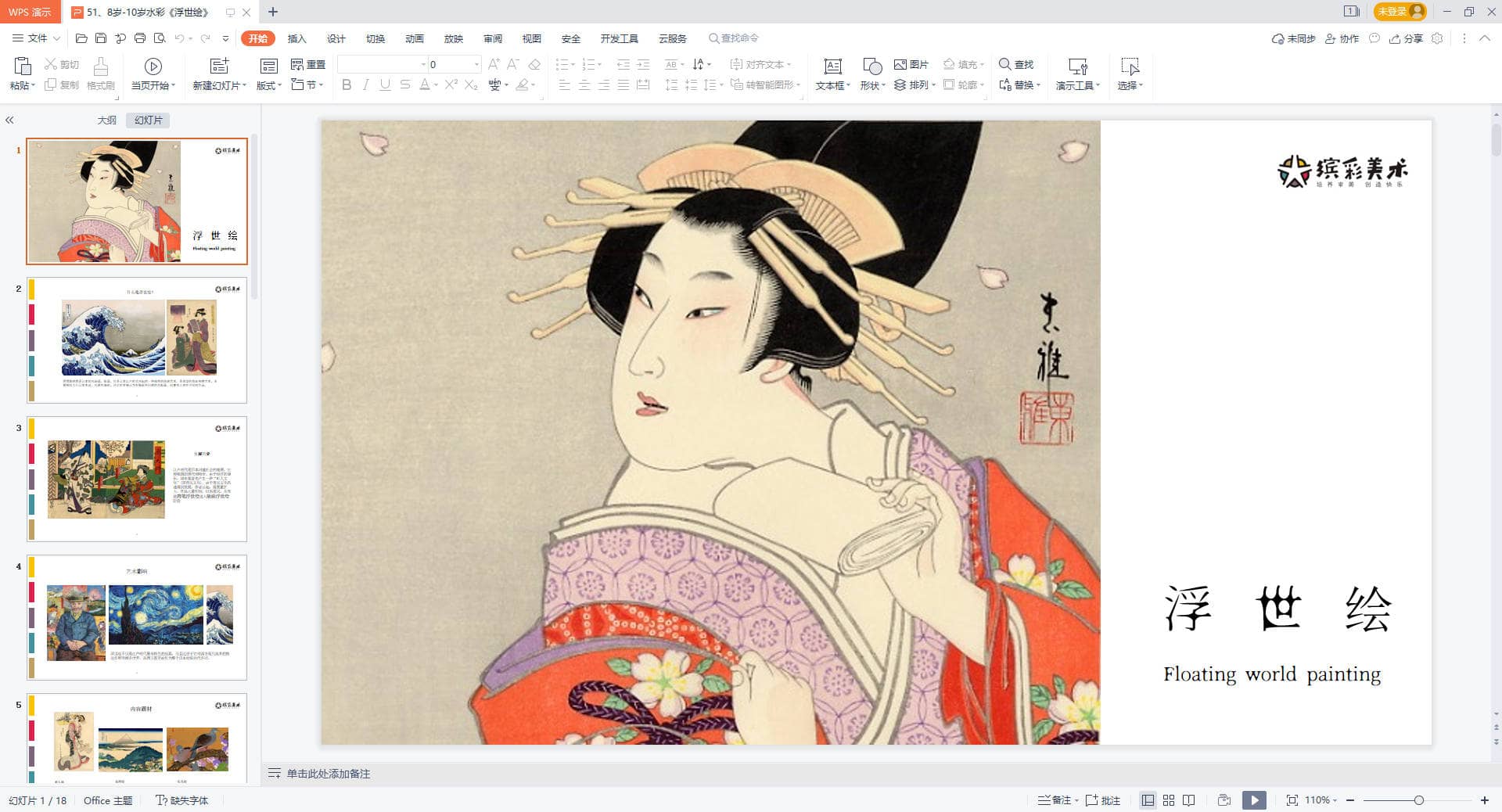
Task: Open the font color A swatch
Action: tap(423, 84)
